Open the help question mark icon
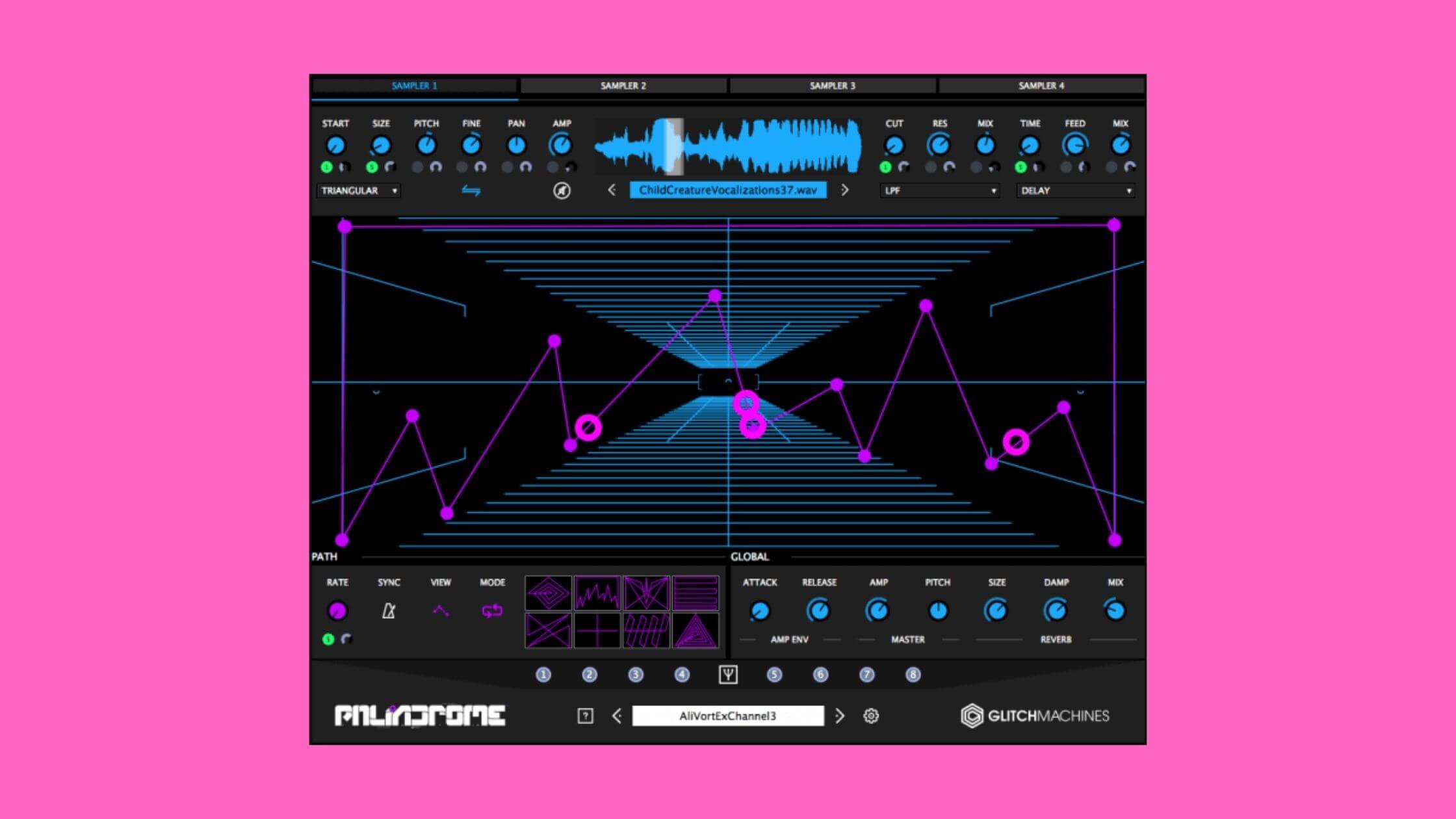 point(585,716)
